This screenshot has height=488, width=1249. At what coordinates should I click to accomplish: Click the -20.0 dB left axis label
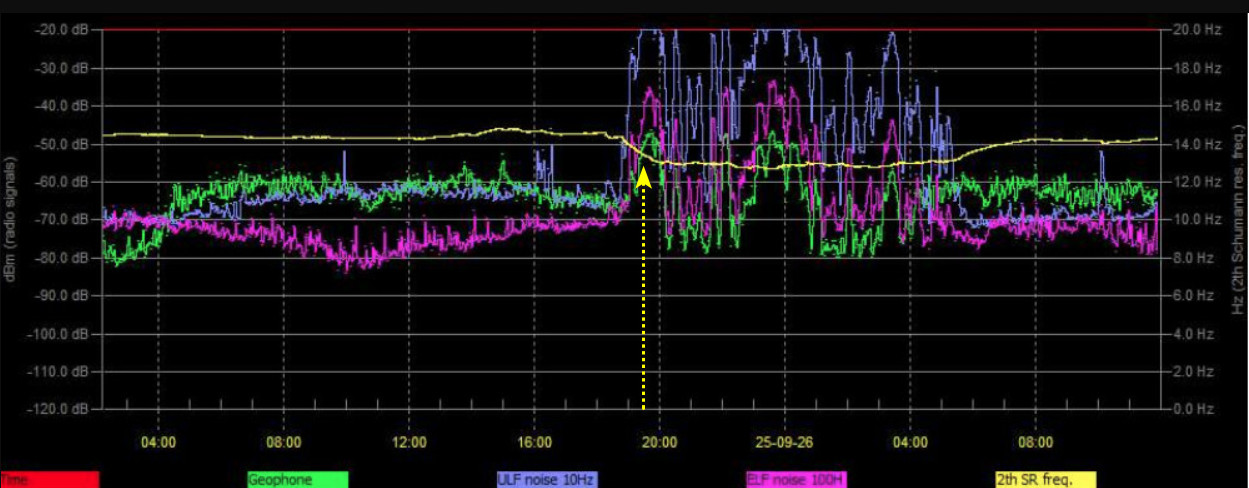(63, 30)
